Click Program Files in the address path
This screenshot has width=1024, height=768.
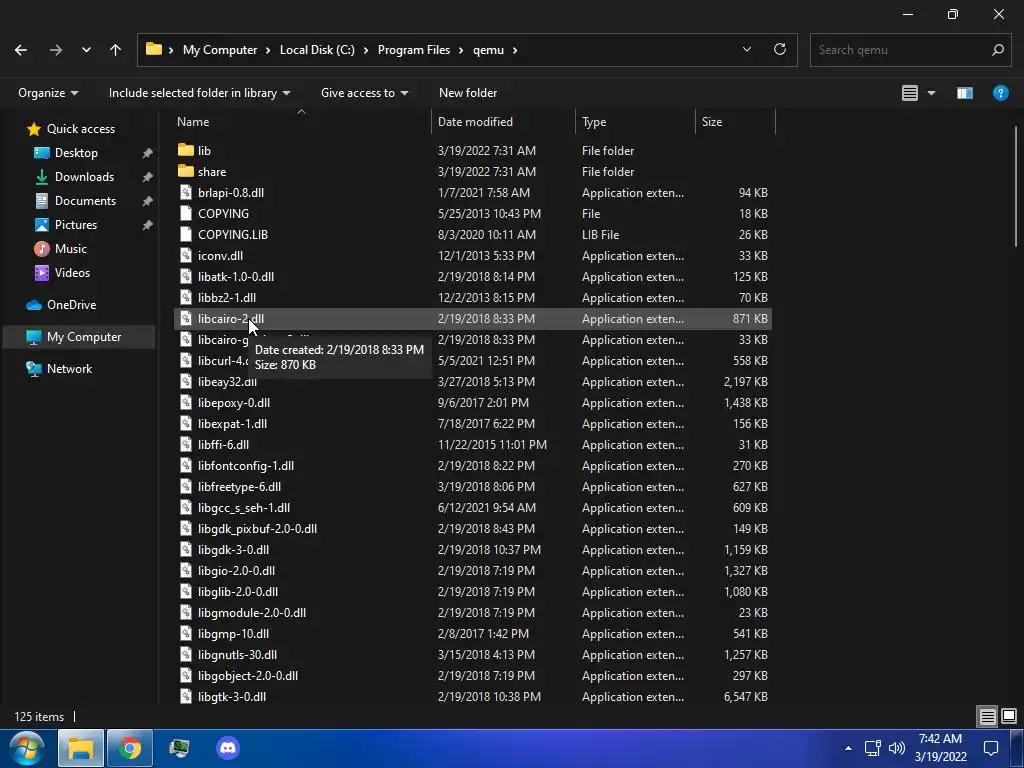point(413,50)
